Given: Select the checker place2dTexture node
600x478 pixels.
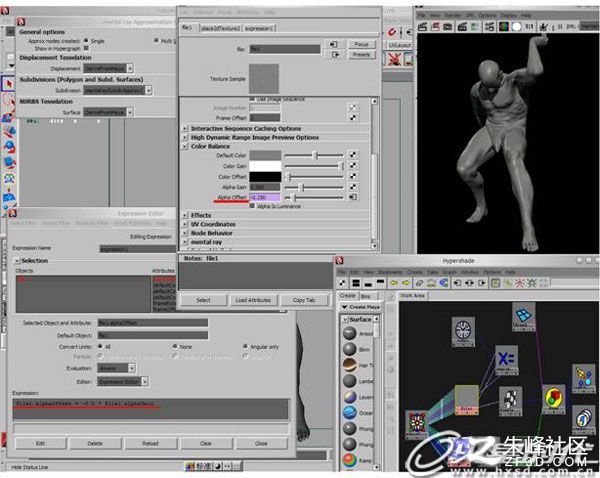Looking at the screenshot, I should coord(511,401).
